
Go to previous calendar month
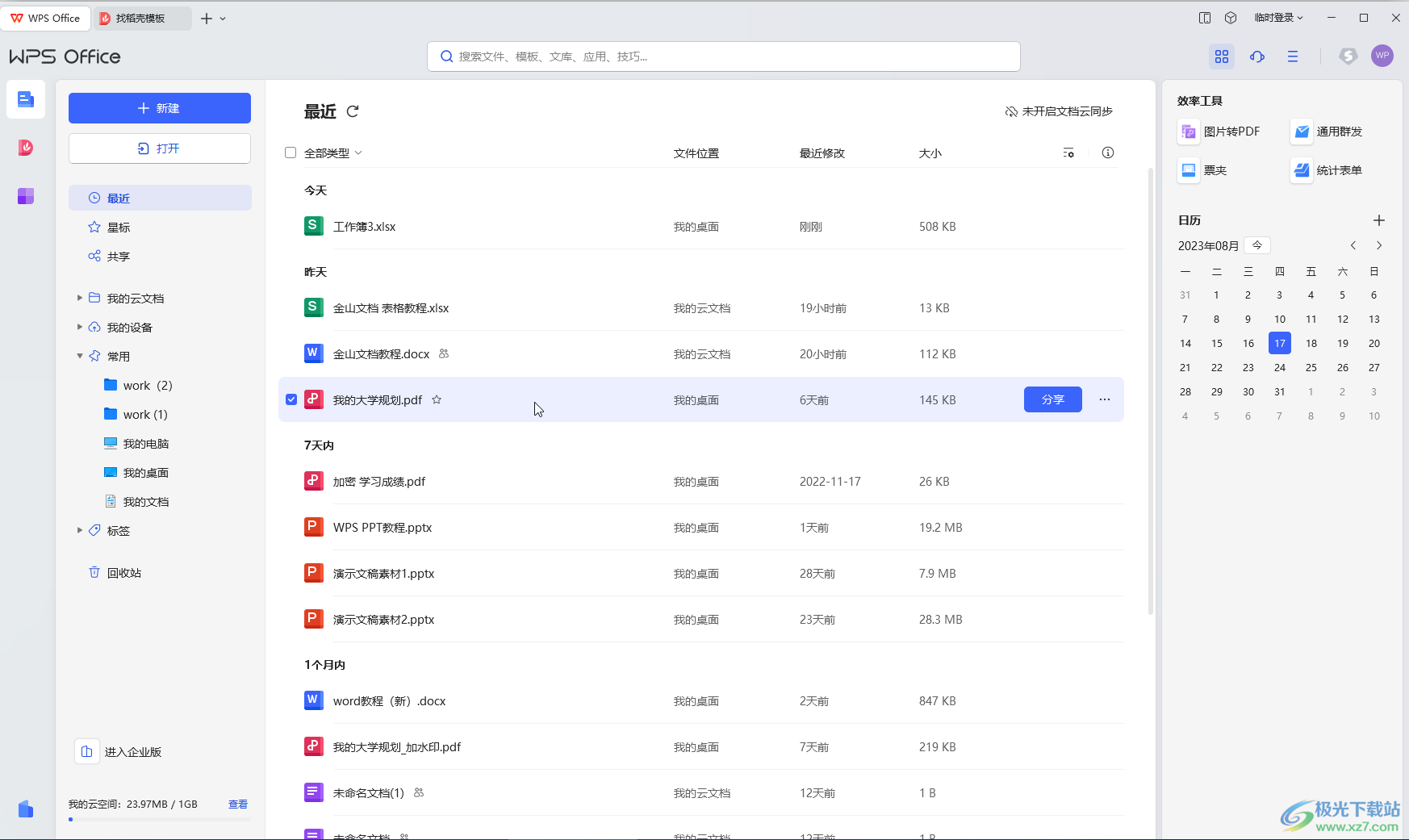(1353, 245)
